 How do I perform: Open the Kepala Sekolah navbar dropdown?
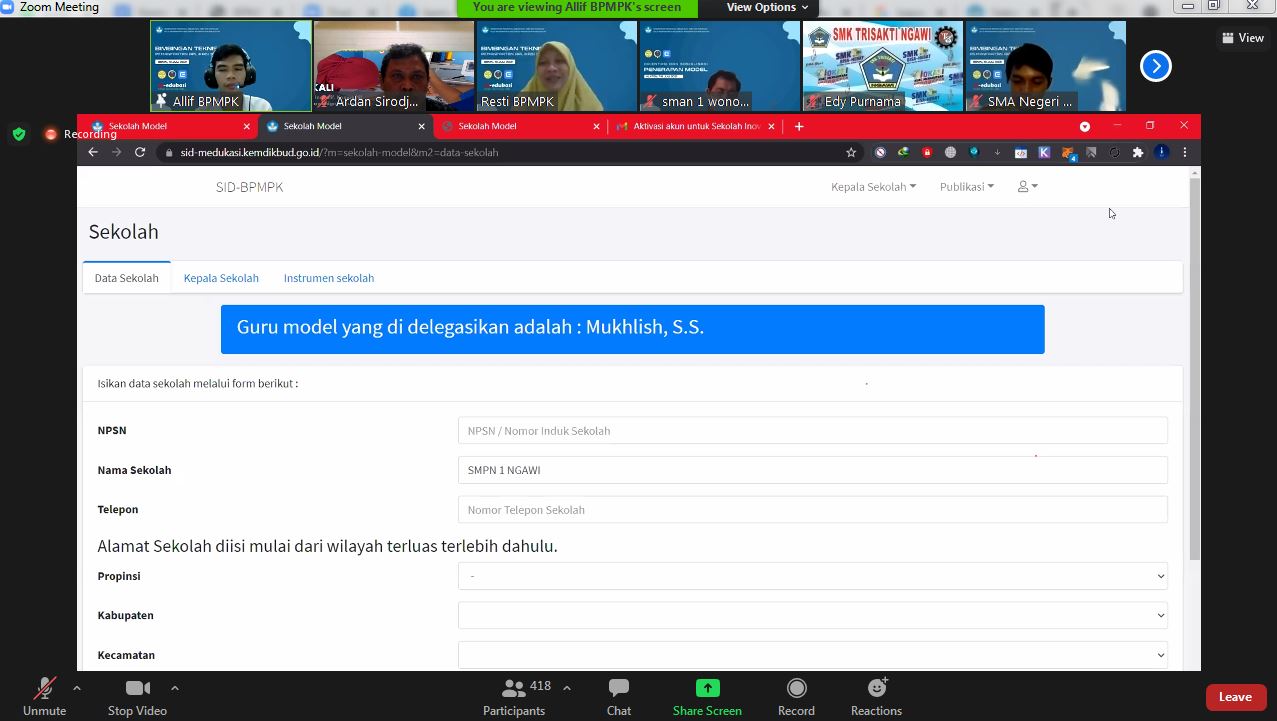(873, 187)
